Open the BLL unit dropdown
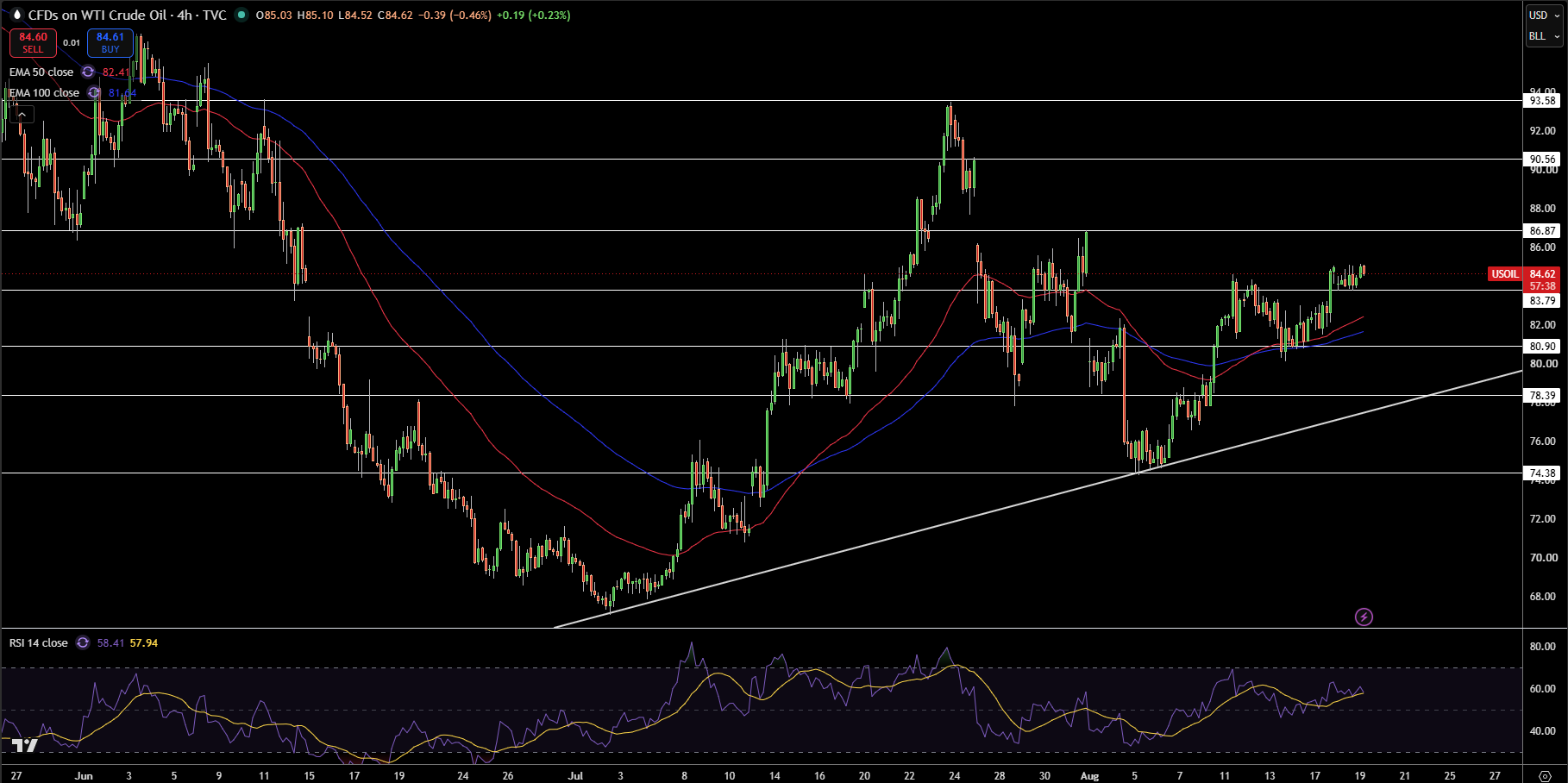This screenshot has width=1568, height=783. 1544,36
